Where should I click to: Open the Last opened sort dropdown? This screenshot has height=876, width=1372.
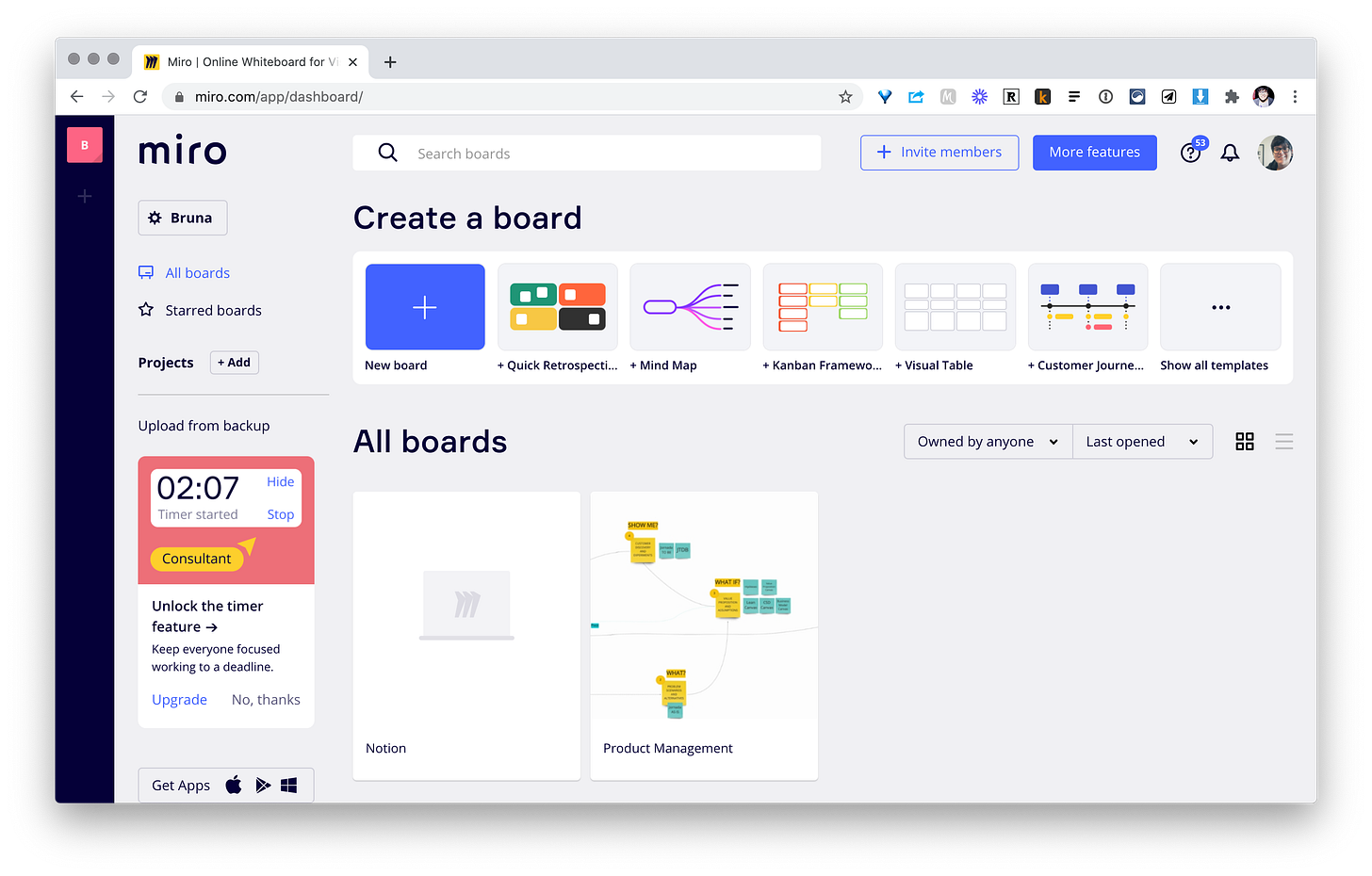1142,442
